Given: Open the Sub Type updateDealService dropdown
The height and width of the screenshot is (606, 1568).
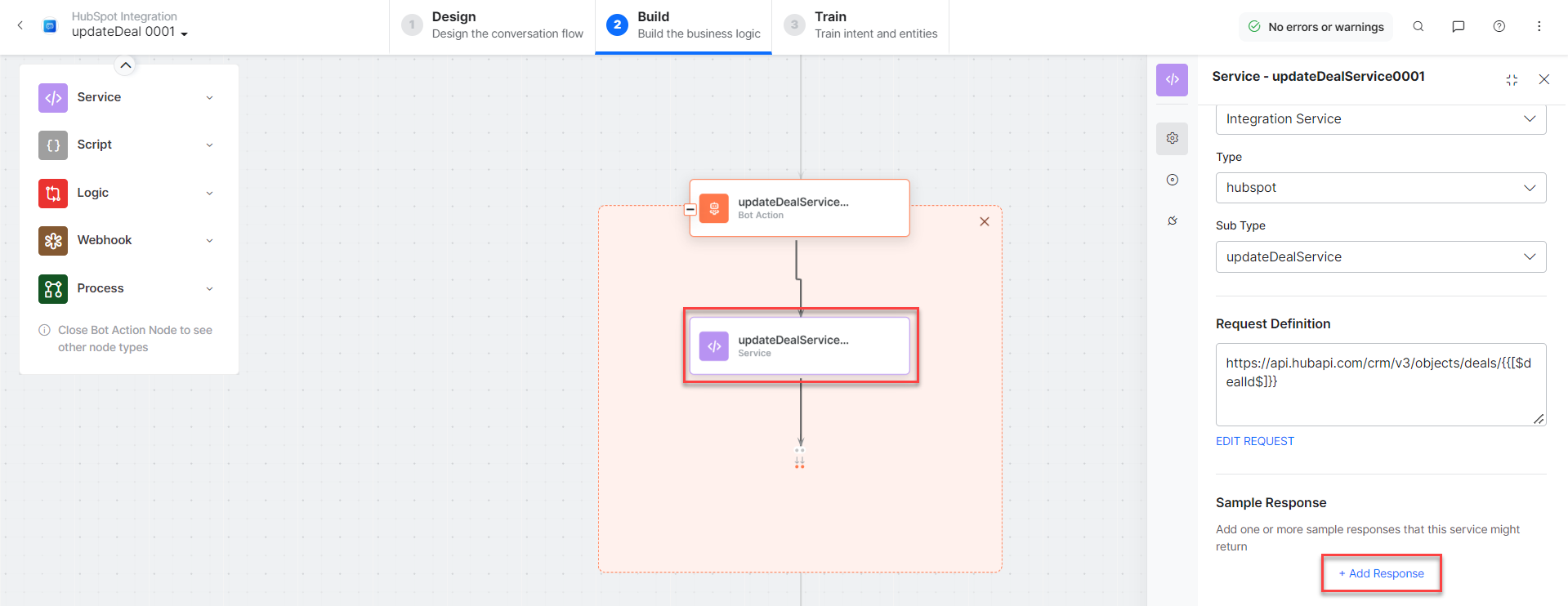Looking at the screenshot, I should (x=1380, y=256).
